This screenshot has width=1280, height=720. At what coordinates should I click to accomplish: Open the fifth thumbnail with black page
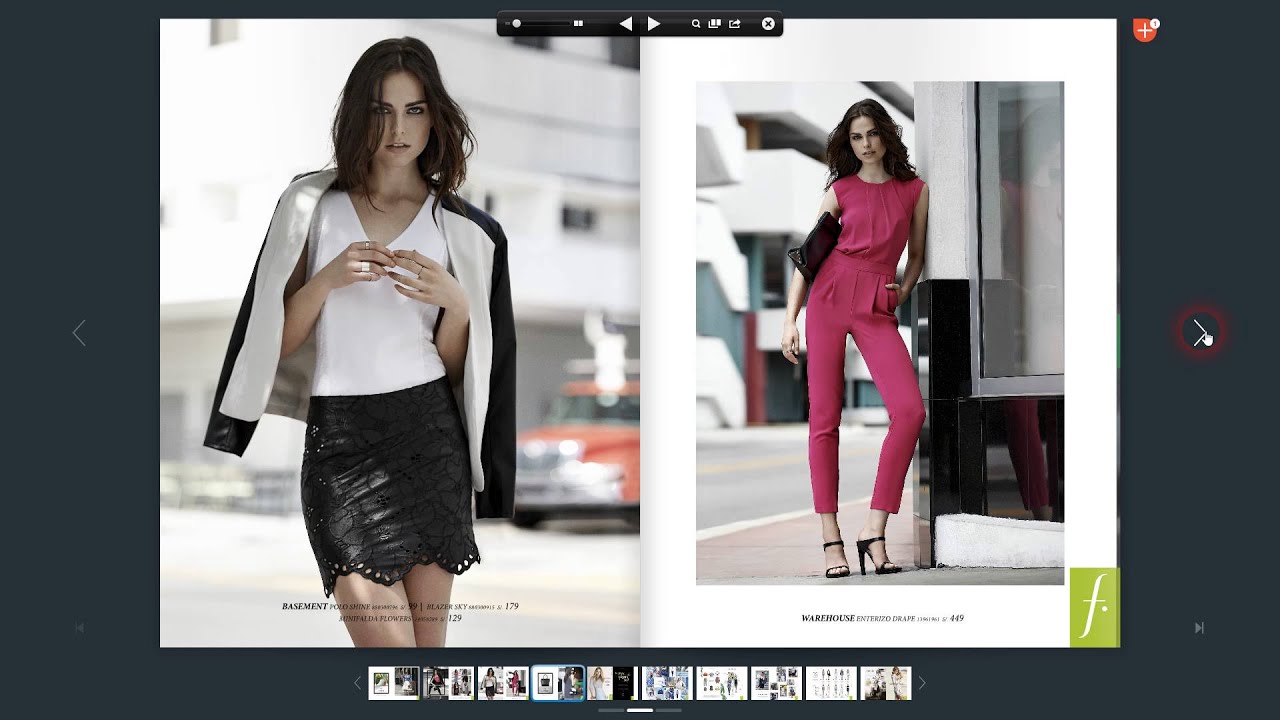click(612, 683)
